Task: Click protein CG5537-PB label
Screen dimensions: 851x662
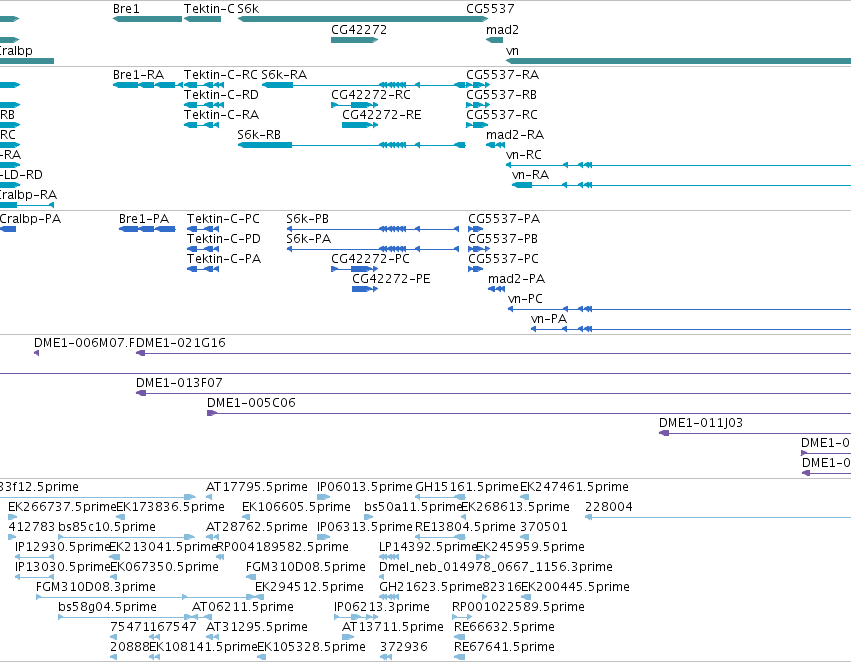Action: coord(503,239)
